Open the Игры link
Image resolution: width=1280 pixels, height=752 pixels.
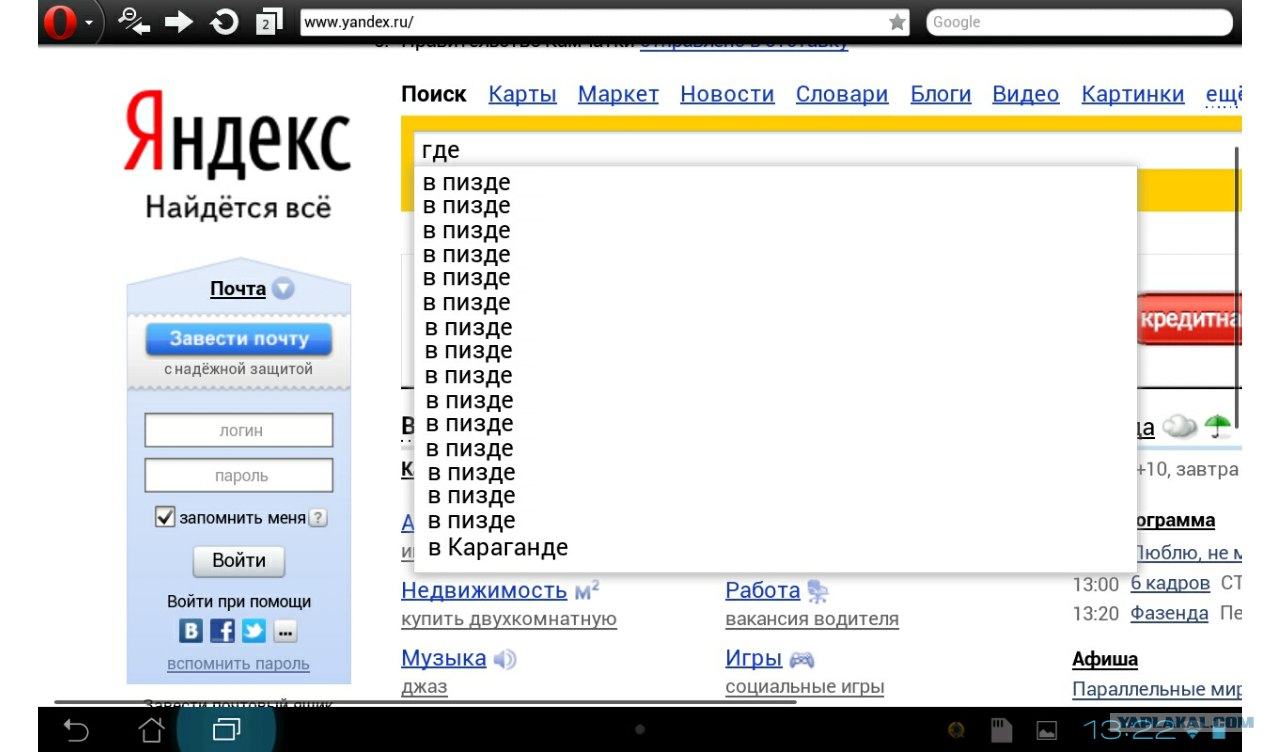tap(754, 658)
